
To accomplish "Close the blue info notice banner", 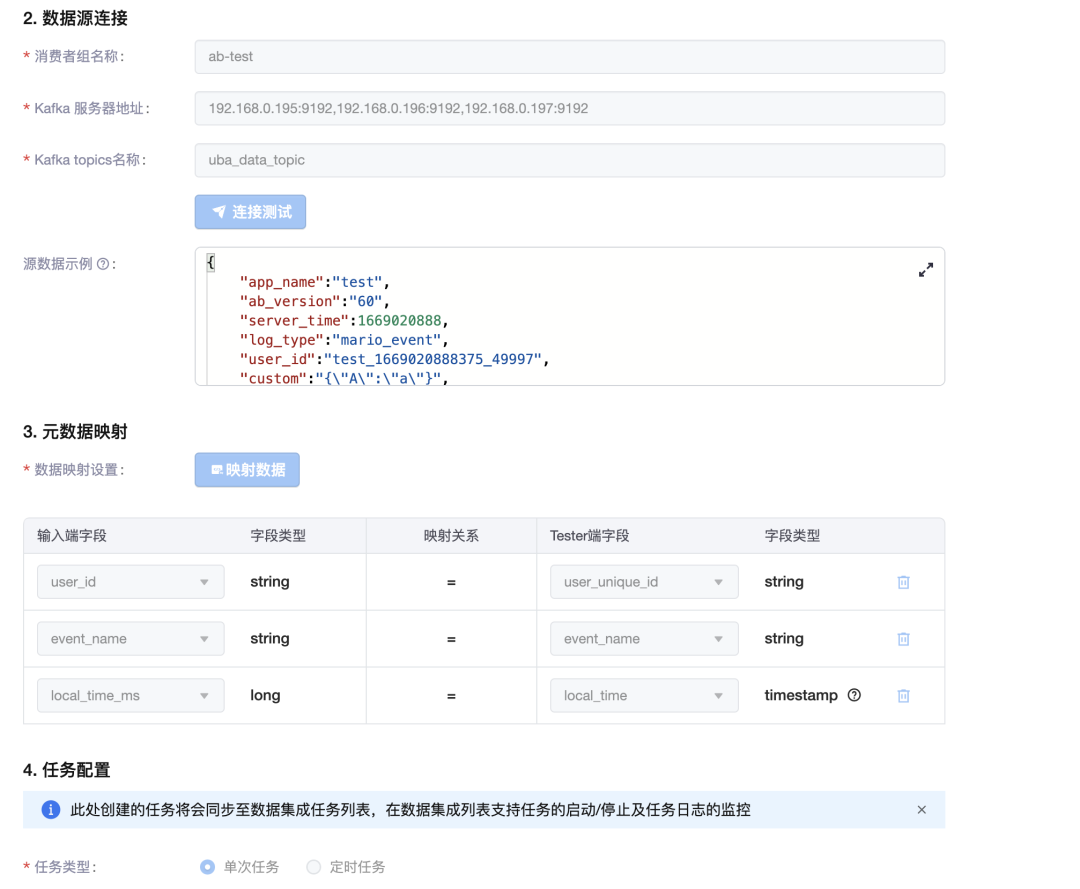I will 921,810.
